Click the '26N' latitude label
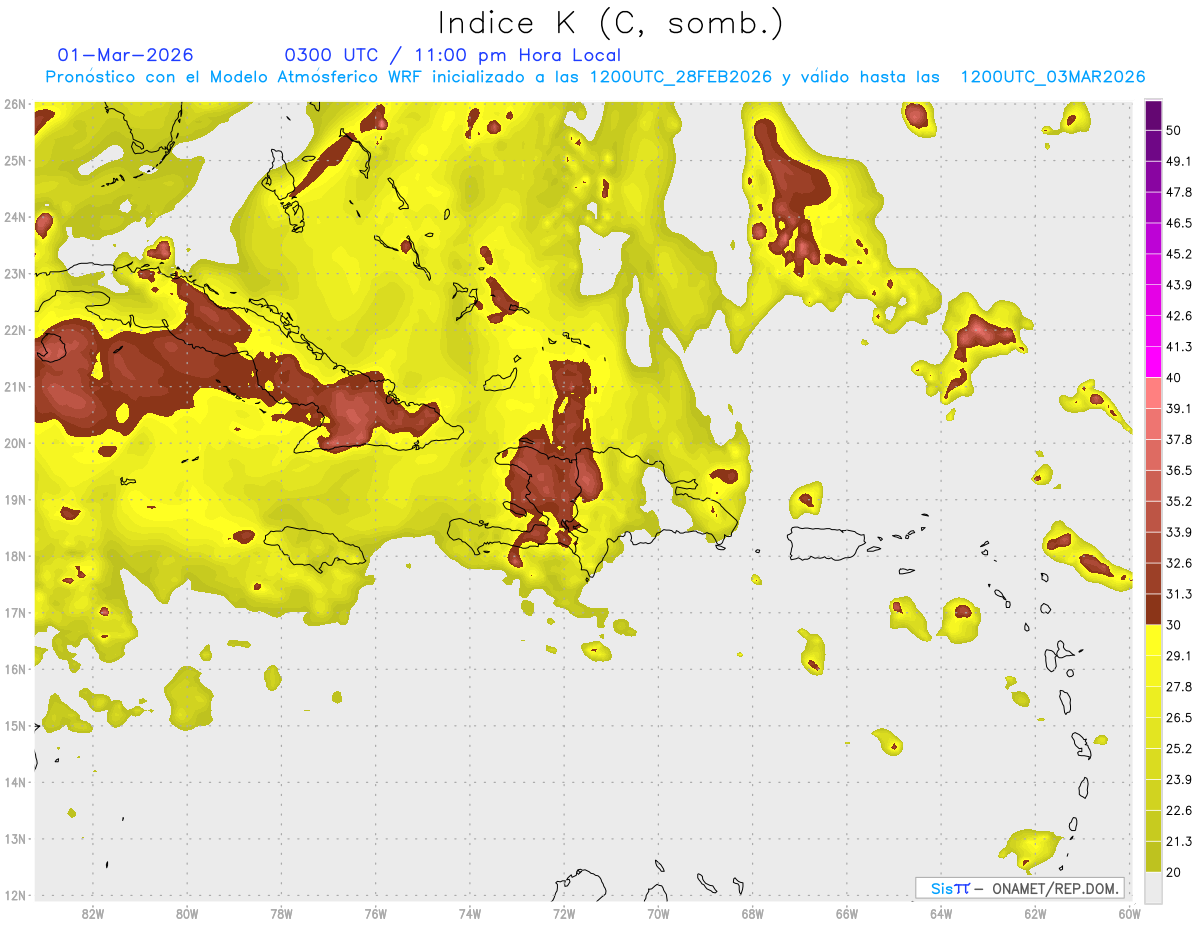Screen dimensions: 1200x927 15,104
